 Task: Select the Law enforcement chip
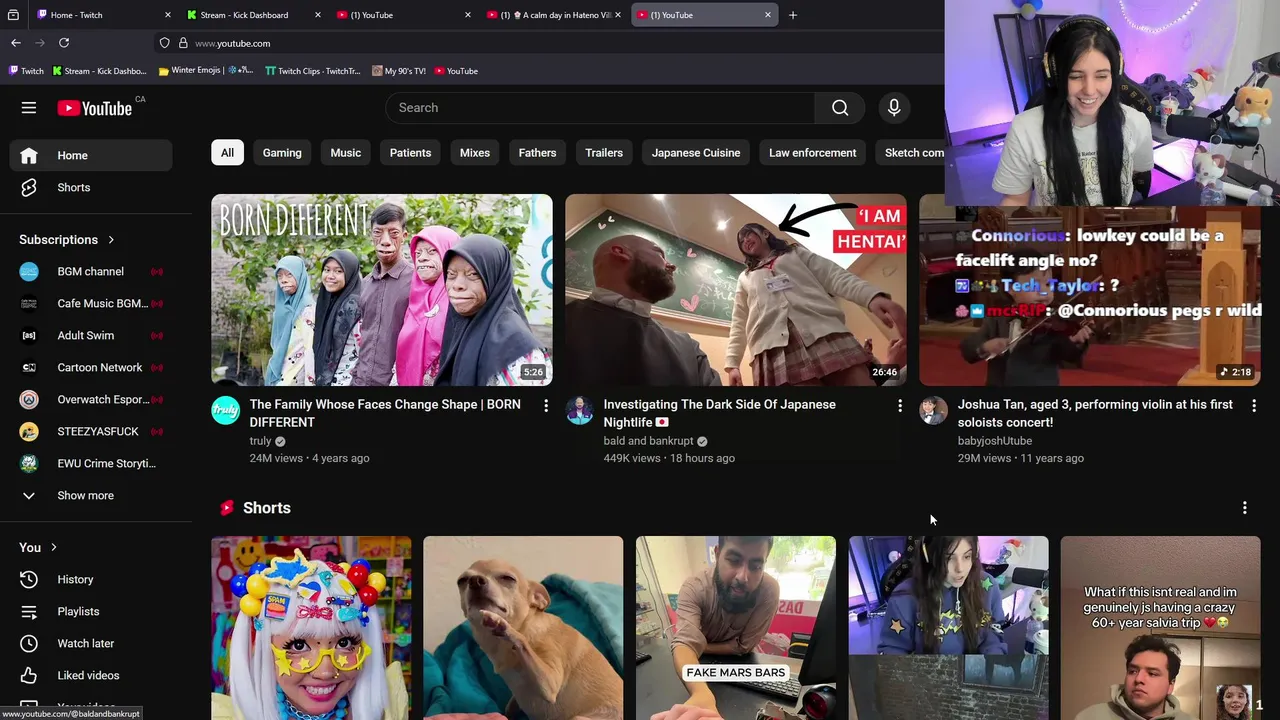click(813, 153)
